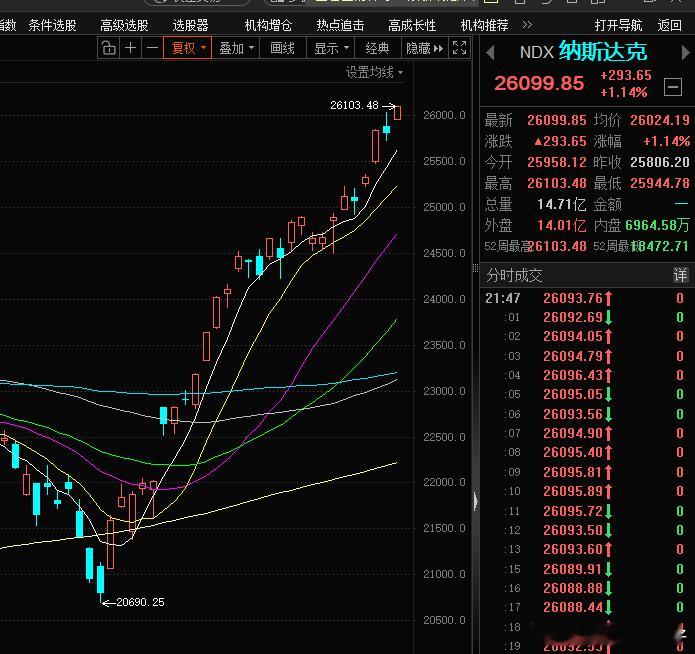
Task: Expand more menu items with double chevron
Action: tap(527, 25)
